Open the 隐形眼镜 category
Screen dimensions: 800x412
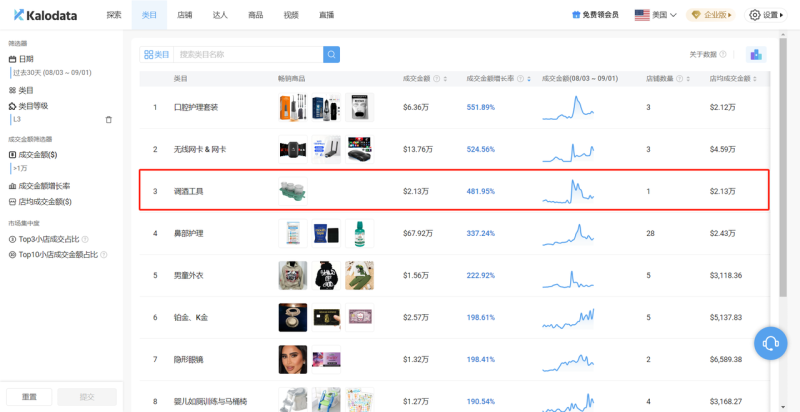pyautogui.click(x=188, y=359)
